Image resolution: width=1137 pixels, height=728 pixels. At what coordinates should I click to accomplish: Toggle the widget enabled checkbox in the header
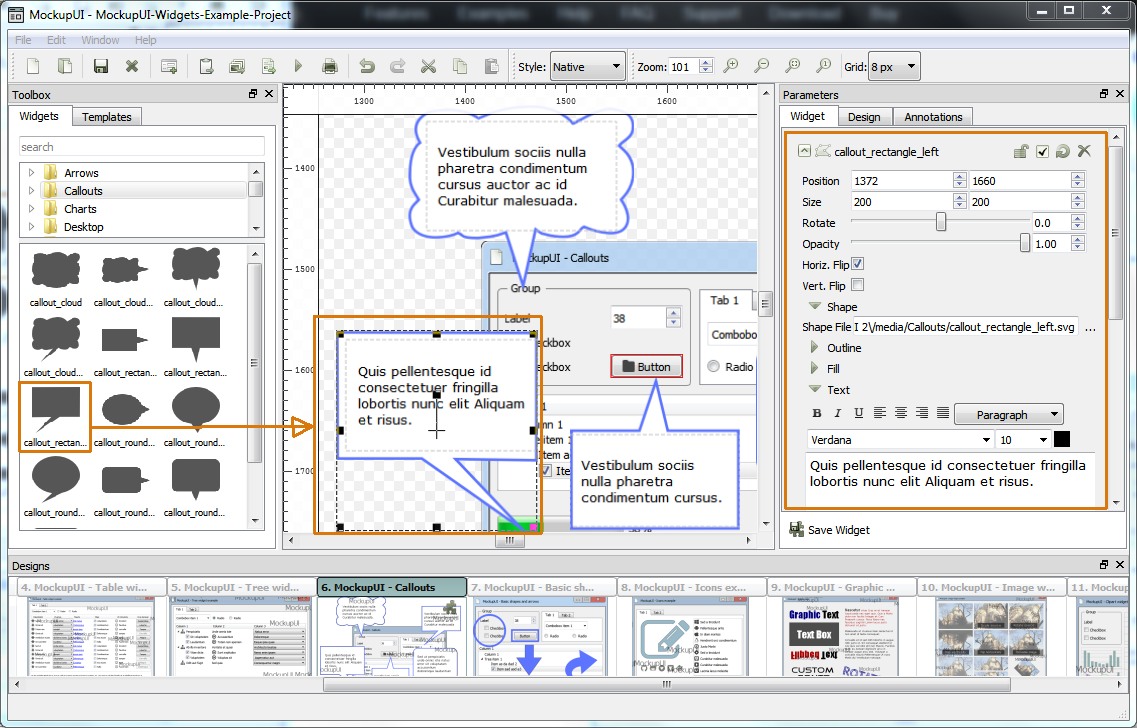[x=1042, y=151]
